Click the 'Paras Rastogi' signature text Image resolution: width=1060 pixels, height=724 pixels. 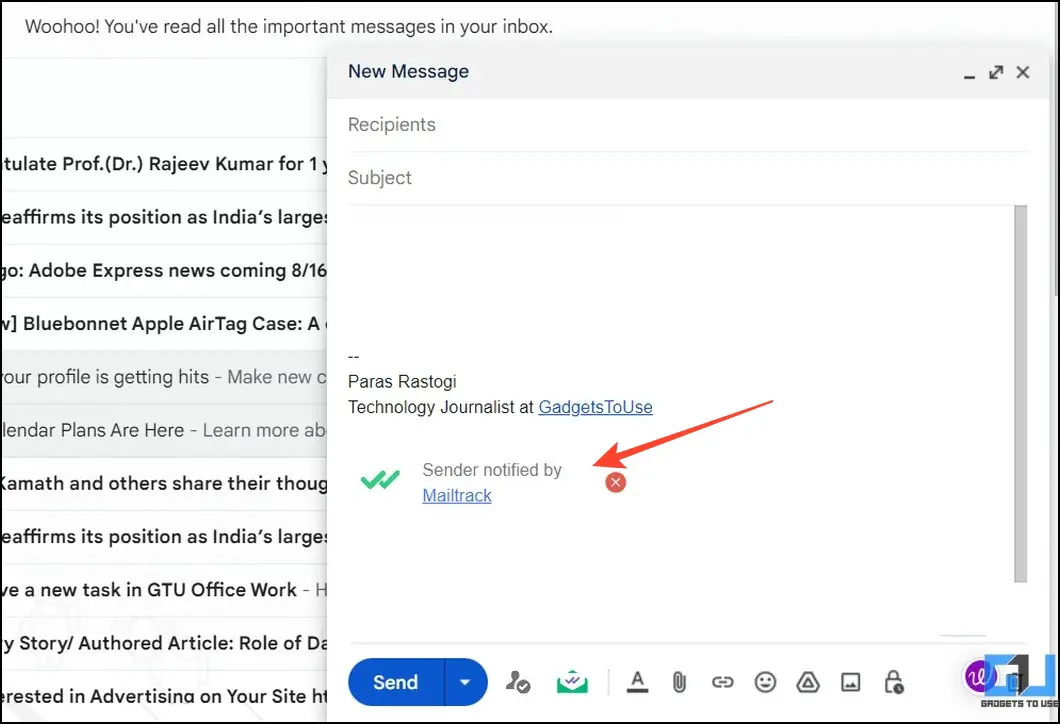tap(402, 381)
